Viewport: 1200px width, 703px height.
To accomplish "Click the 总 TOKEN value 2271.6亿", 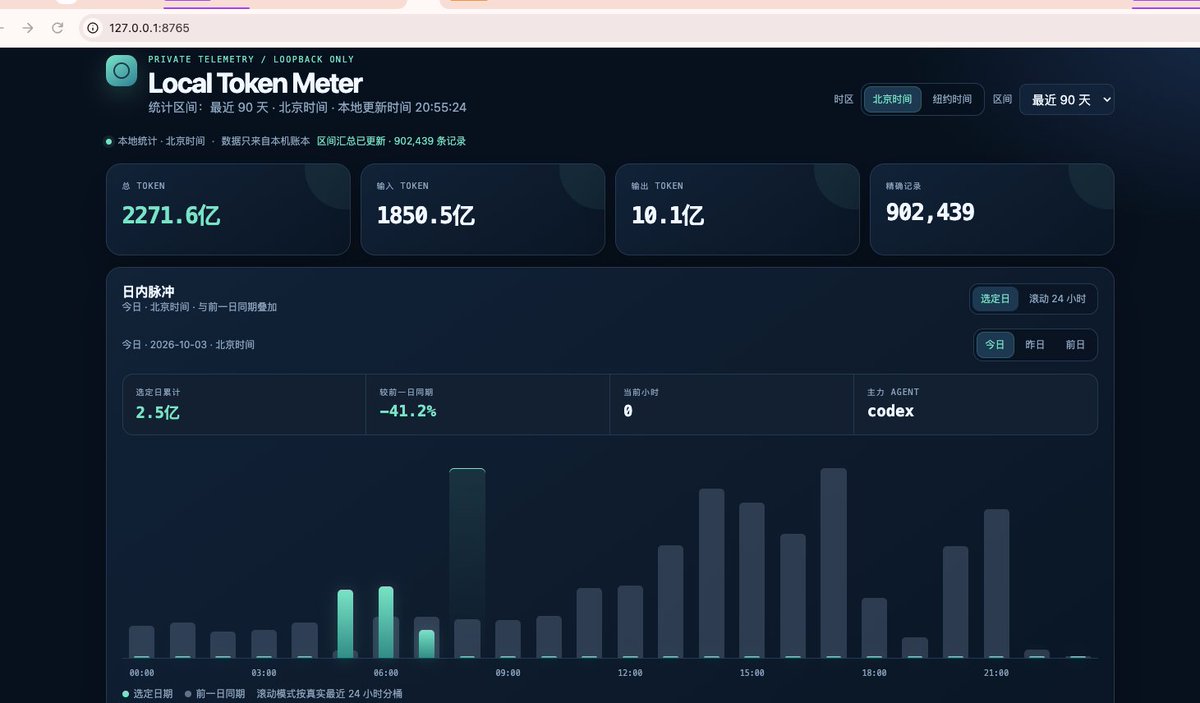I will (x=171, y=215).
